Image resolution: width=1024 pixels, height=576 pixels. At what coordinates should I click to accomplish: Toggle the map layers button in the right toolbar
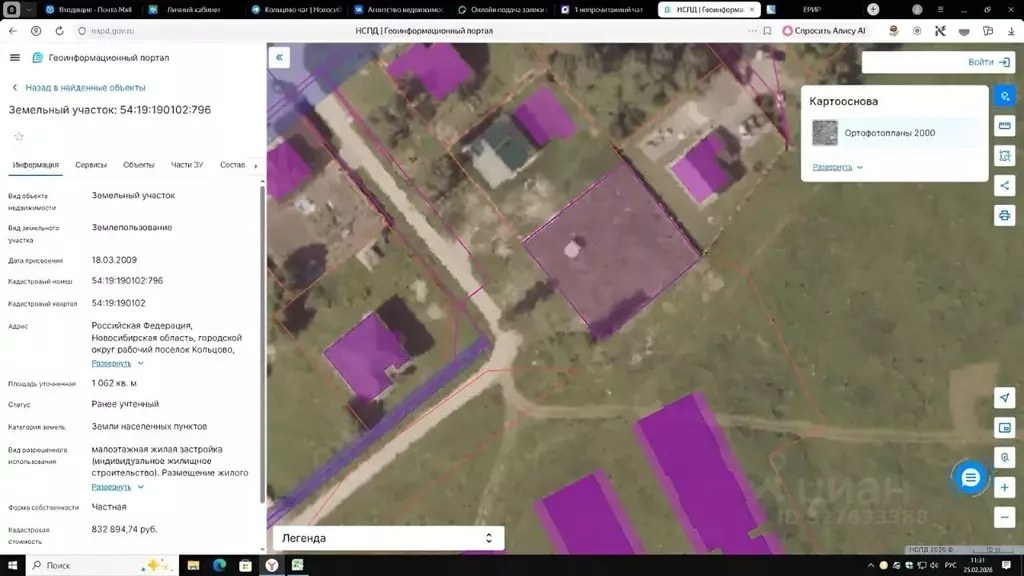point(1005,96)
